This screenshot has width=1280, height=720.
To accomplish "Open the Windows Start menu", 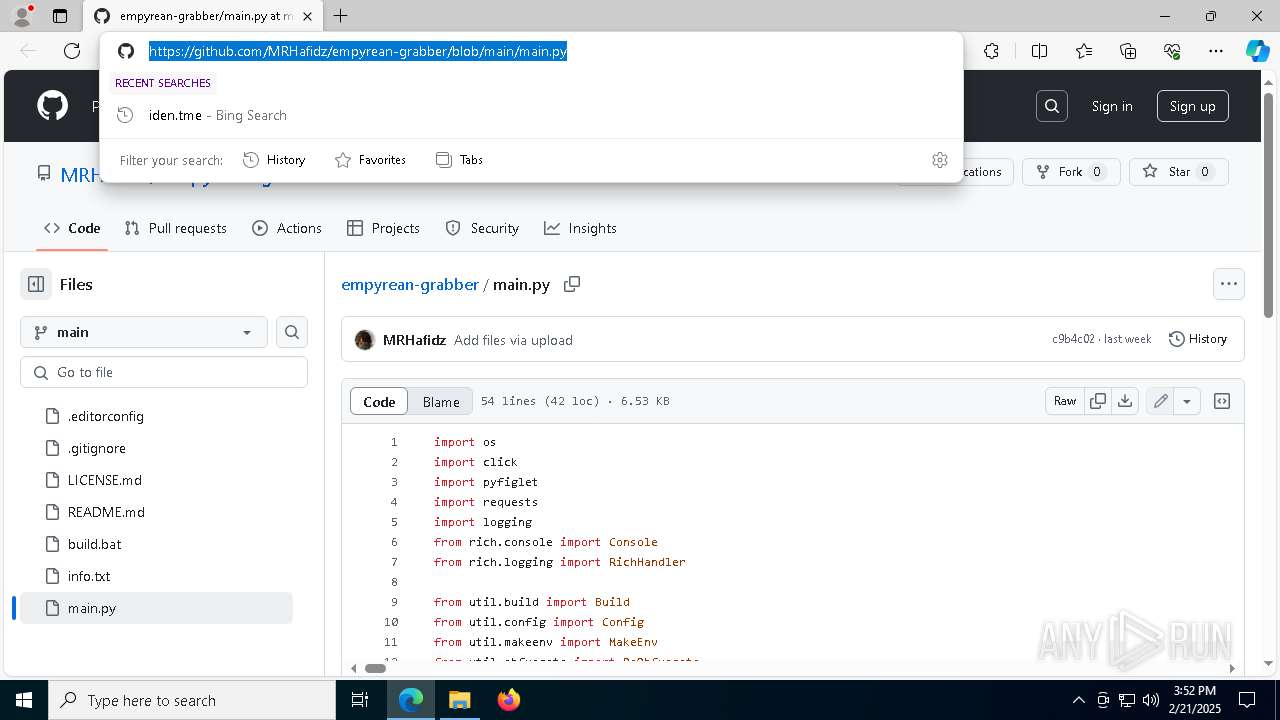I will pos(24,700).
